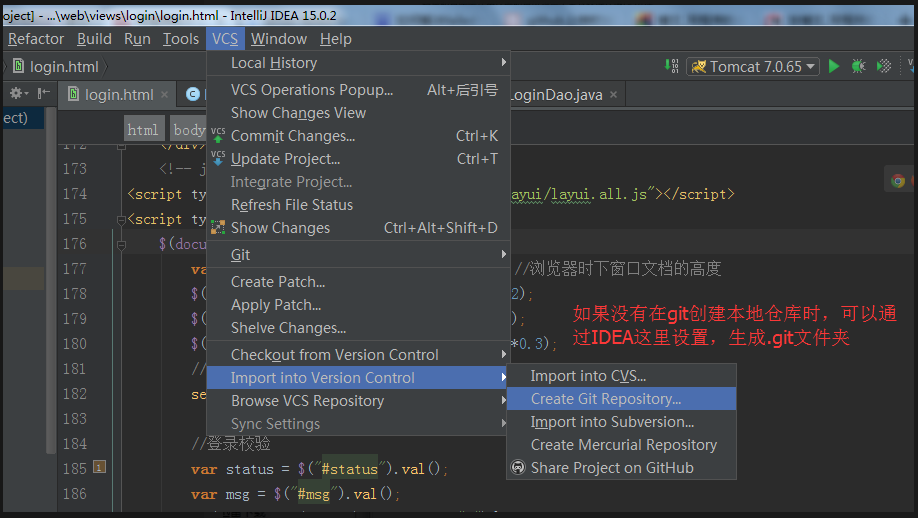
Task: Switch to the login.html editor tab
Action: (119, 95)
